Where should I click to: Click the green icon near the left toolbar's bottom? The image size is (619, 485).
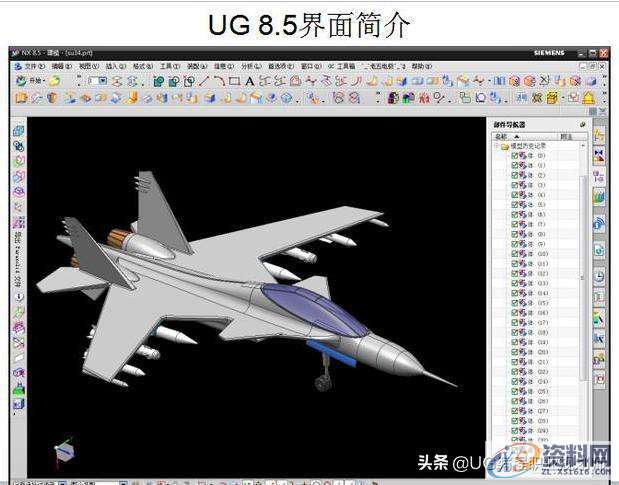tap(19, 389)
